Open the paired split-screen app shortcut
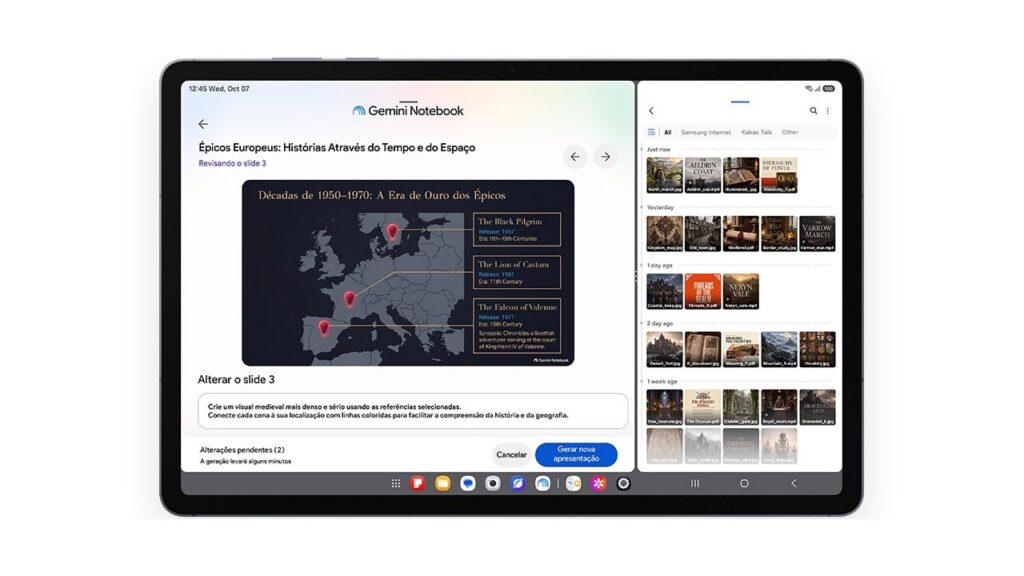1024x576 pixels. [573, 483]
